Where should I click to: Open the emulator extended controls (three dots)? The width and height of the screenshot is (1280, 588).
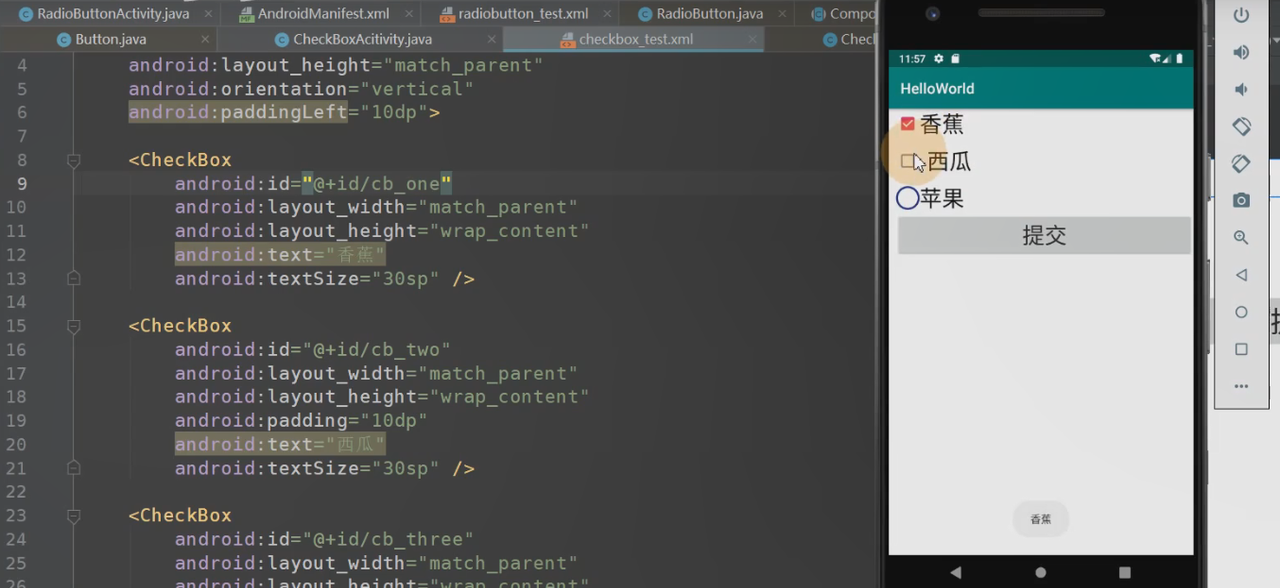tap(1241, 386)
